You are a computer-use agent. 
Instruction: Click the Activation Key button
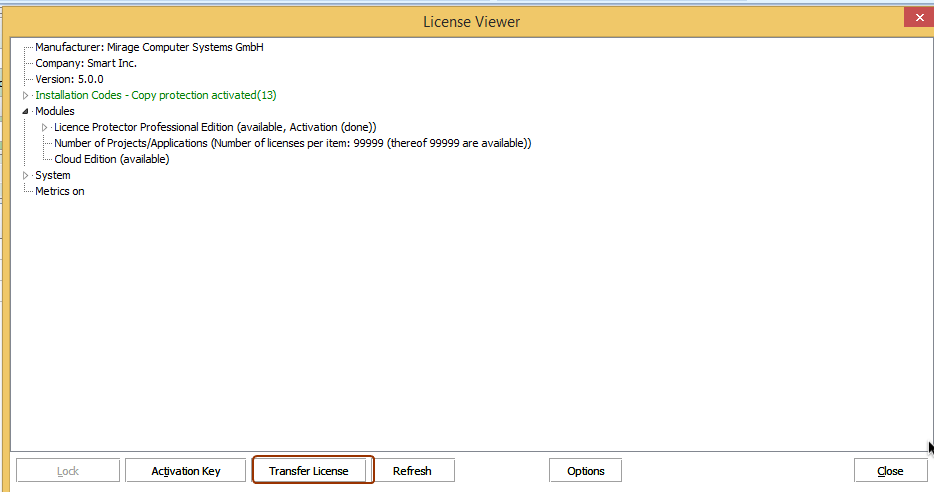[185, 471]
